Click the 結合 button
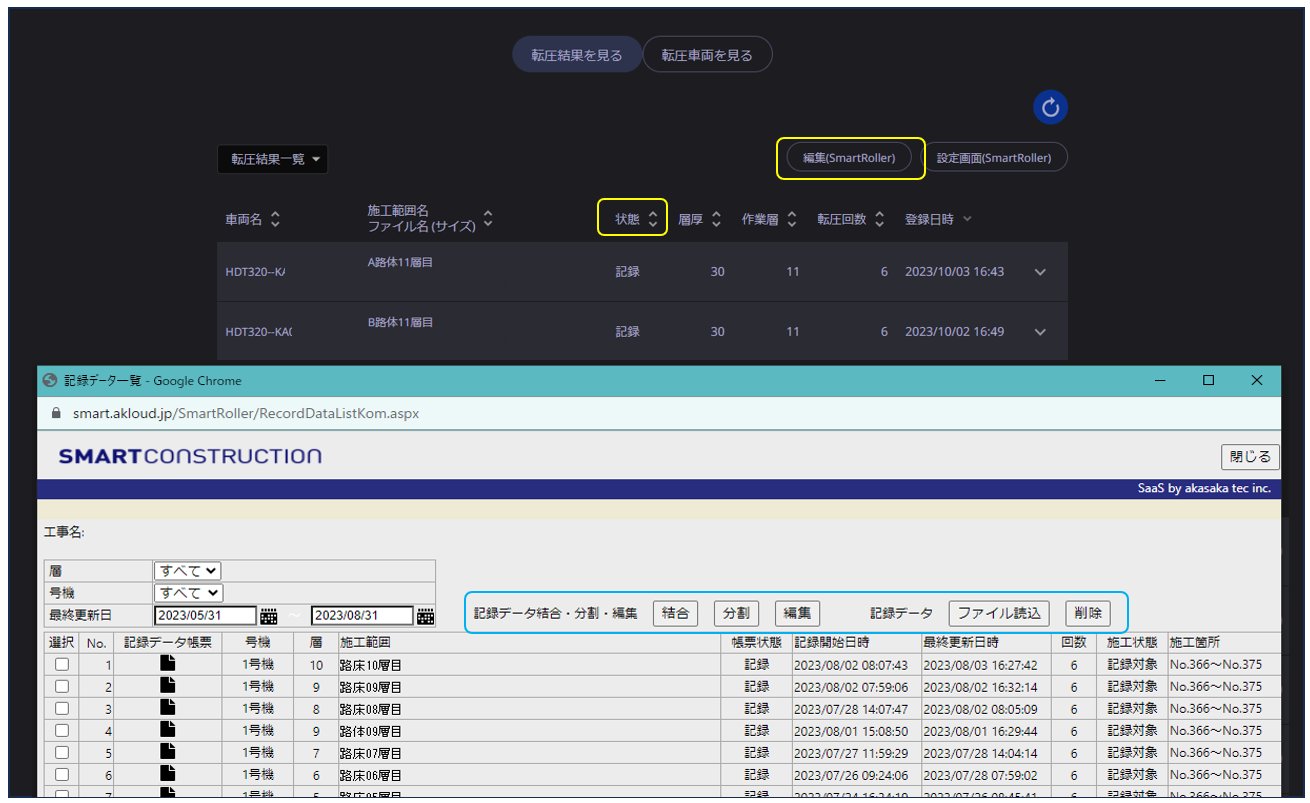Screen dimensions: 1310x803 (676, 613)
